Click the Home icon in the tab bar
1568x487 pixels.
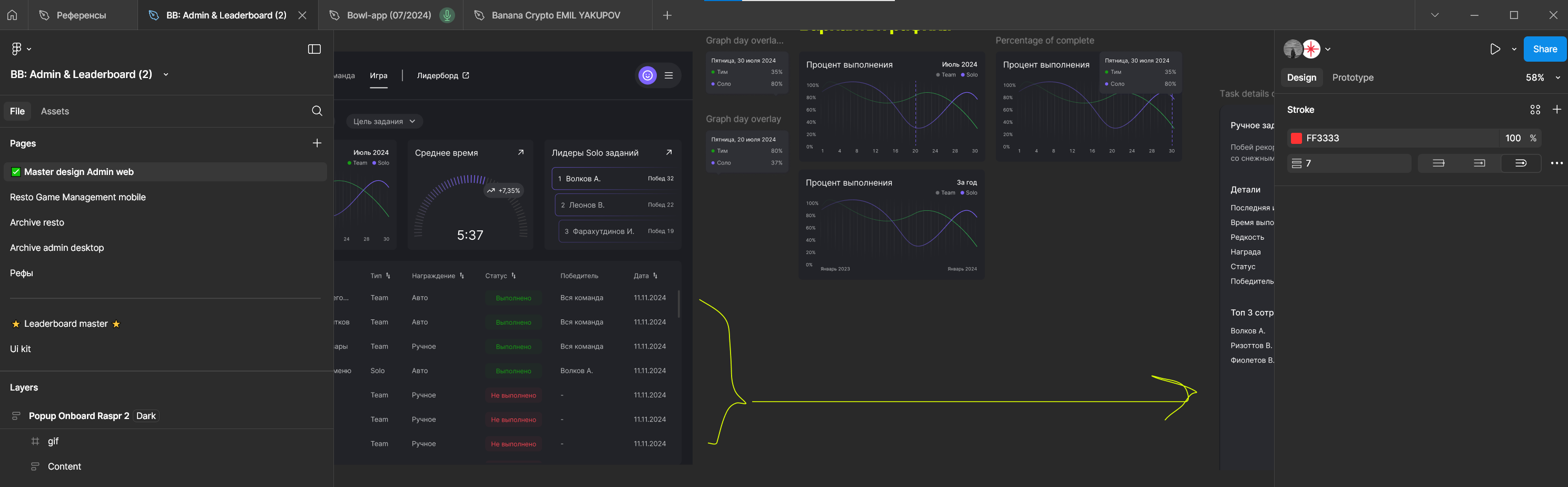12,15
